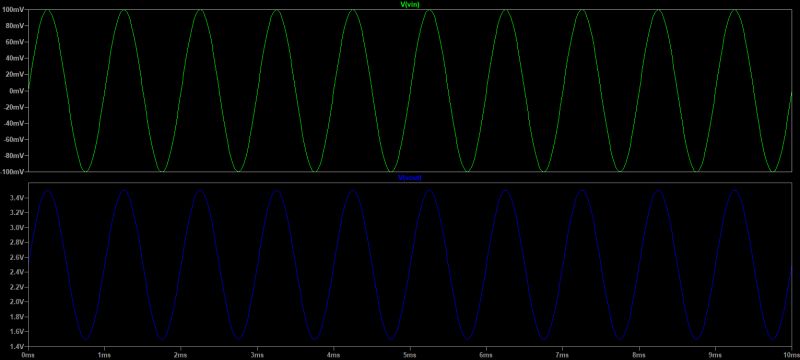Click the 1.6V vertical axis label

(x=17, y=331)
